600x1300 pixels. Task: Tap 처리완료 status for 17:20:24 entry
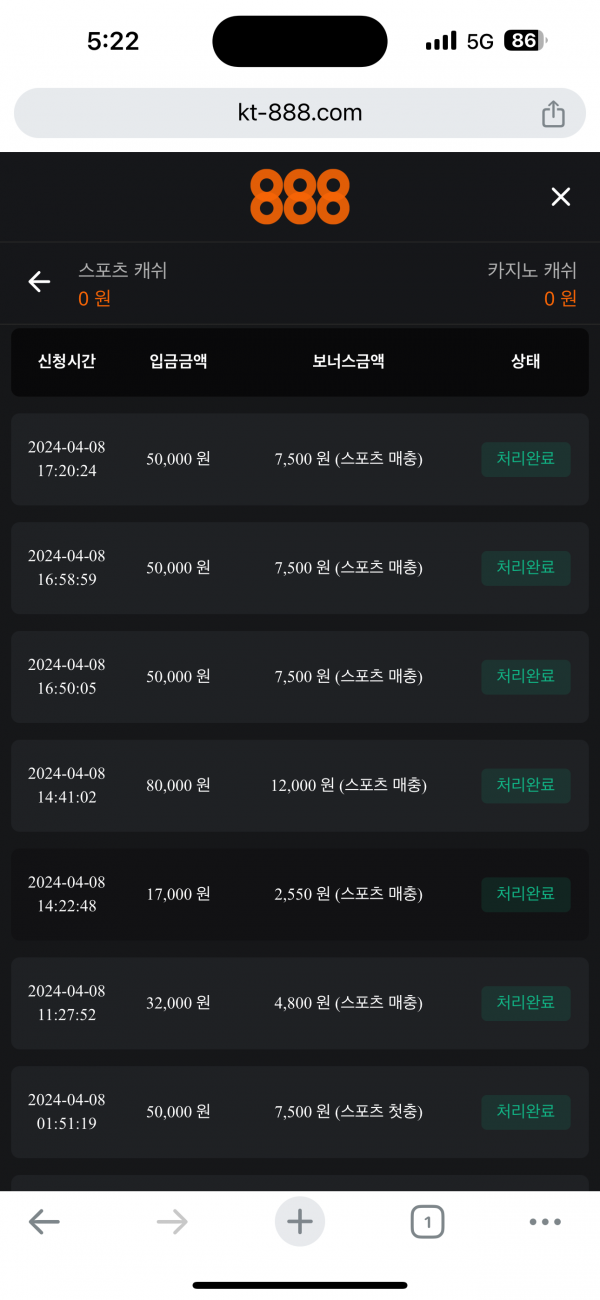pyautogui.click(x=526, y=459)
